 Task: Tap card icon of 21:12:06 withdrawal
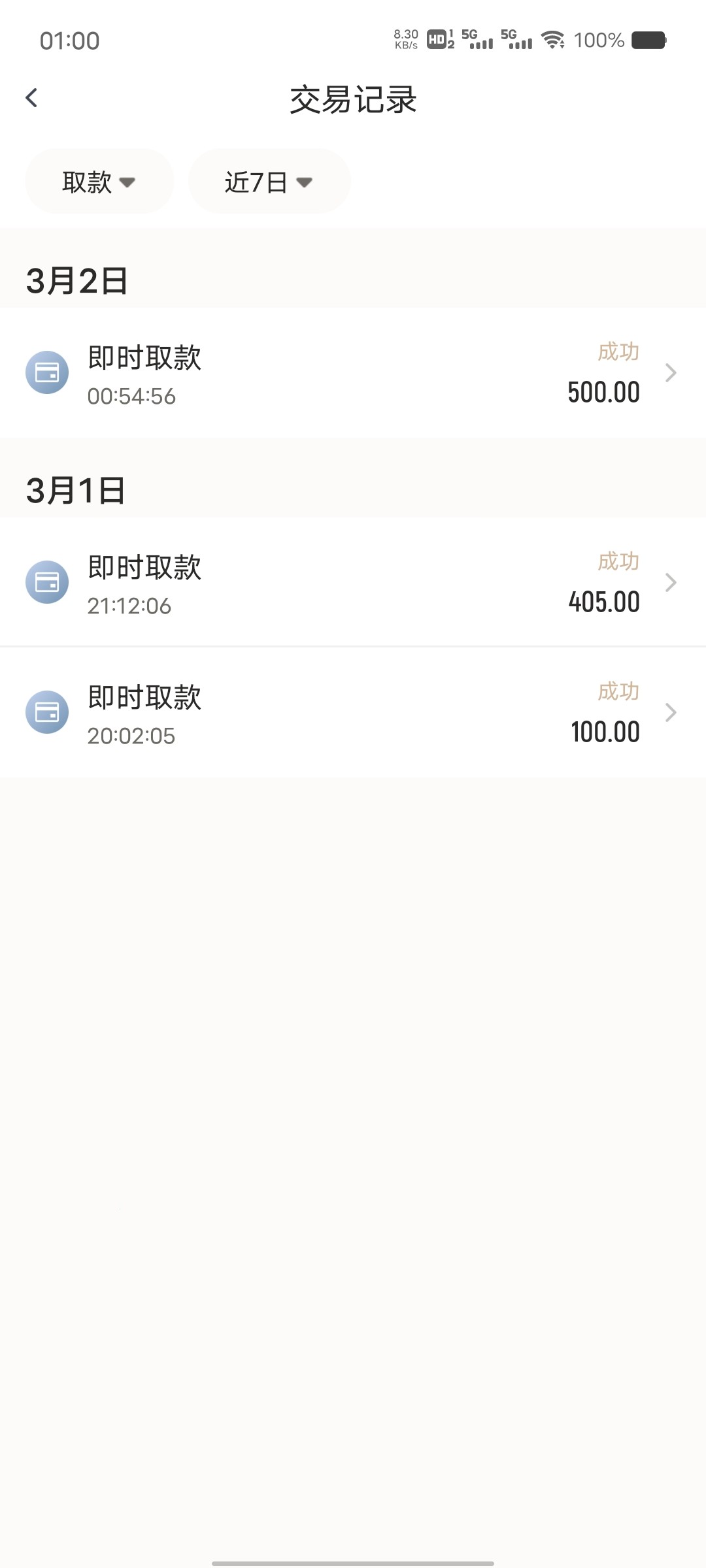(x=47, y=582)
